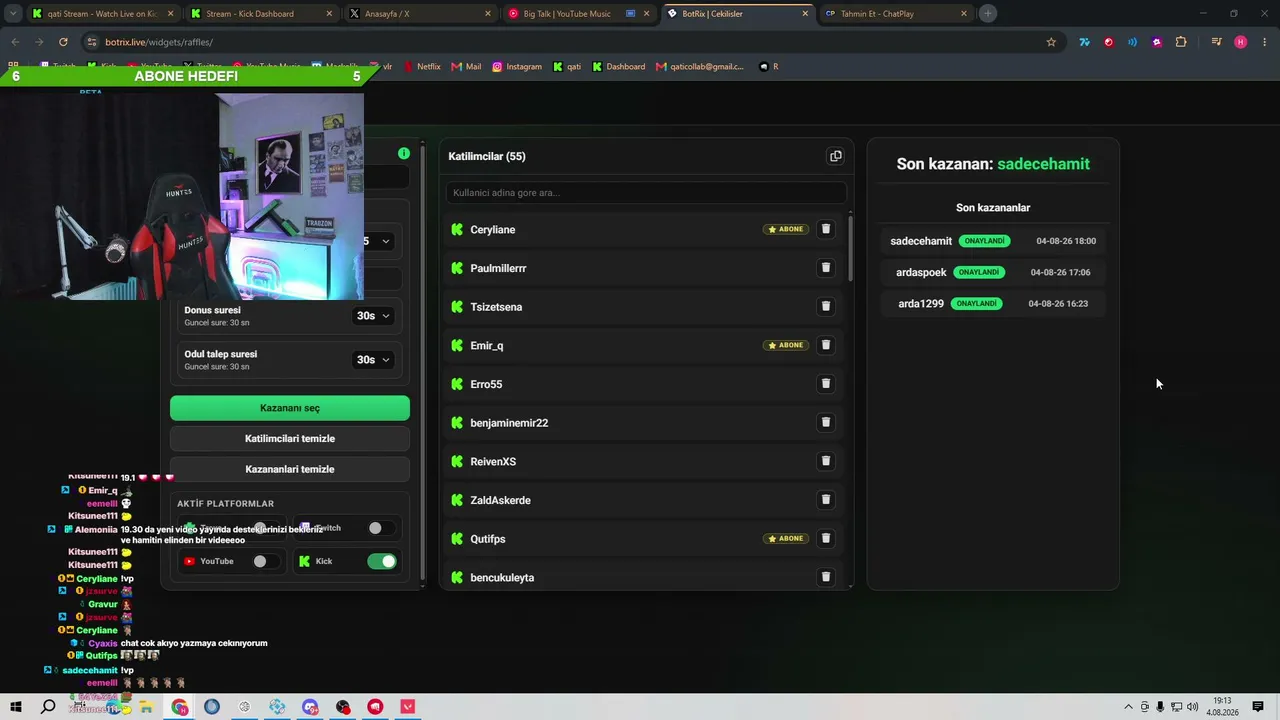Image resolution: width=1280 pixels, height=720 pixels.
Task: Copy the participants list with the copy icon
Action: coord(836,156)
